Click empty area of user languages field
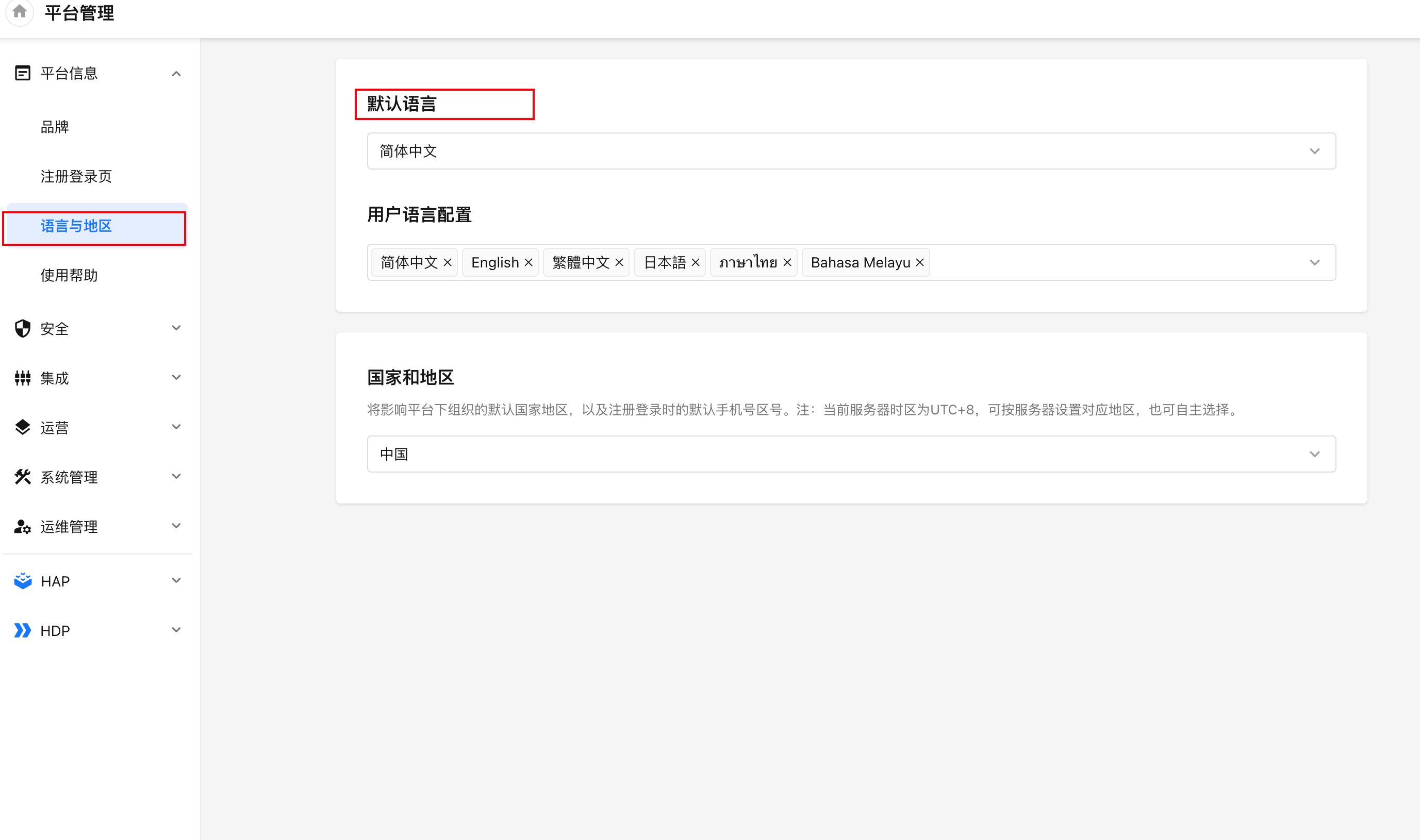 (1115, 263)
